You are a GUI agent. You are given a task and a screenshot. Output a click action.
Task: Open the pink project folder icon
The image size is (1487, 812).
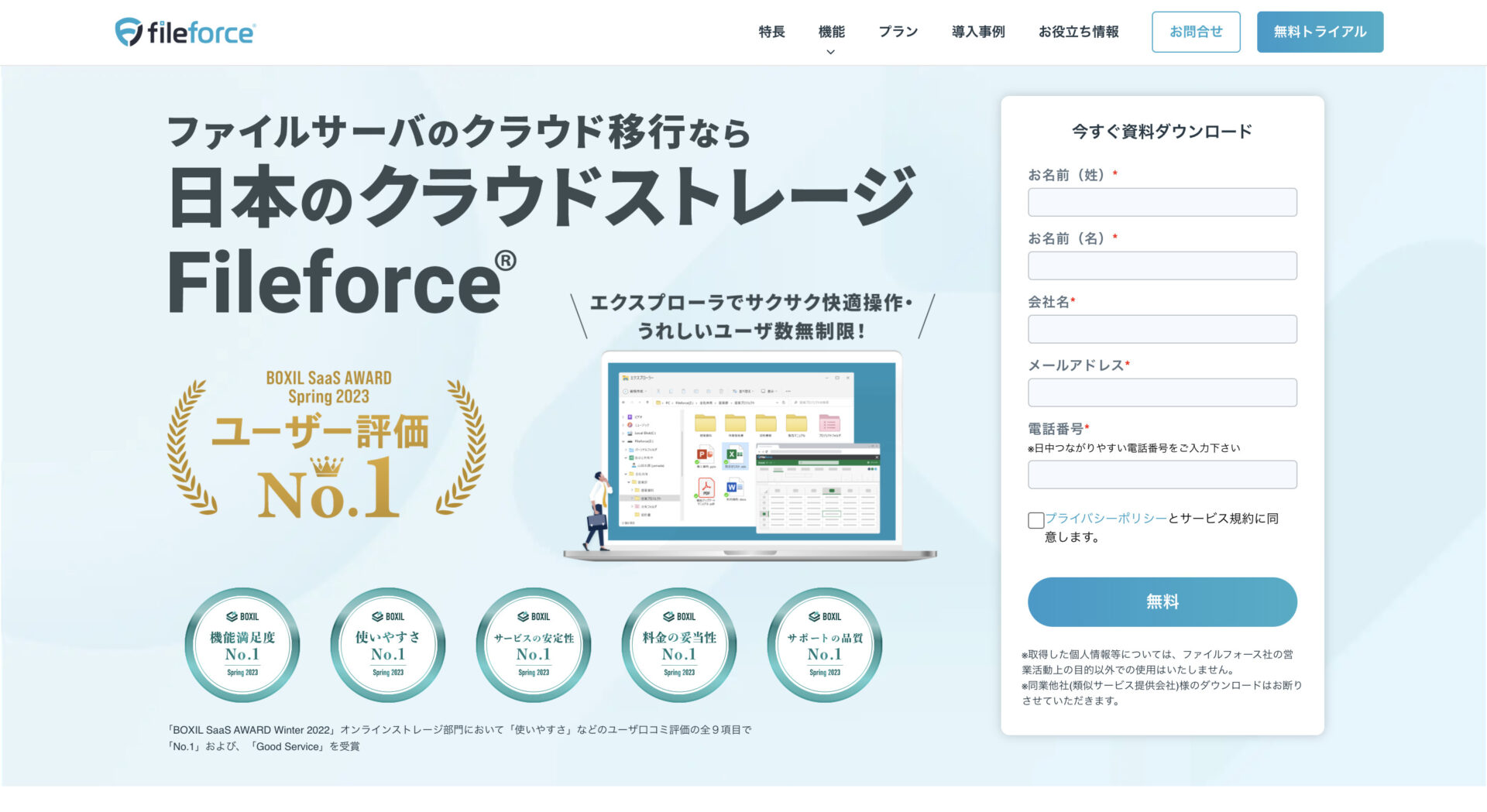[829, 424]
